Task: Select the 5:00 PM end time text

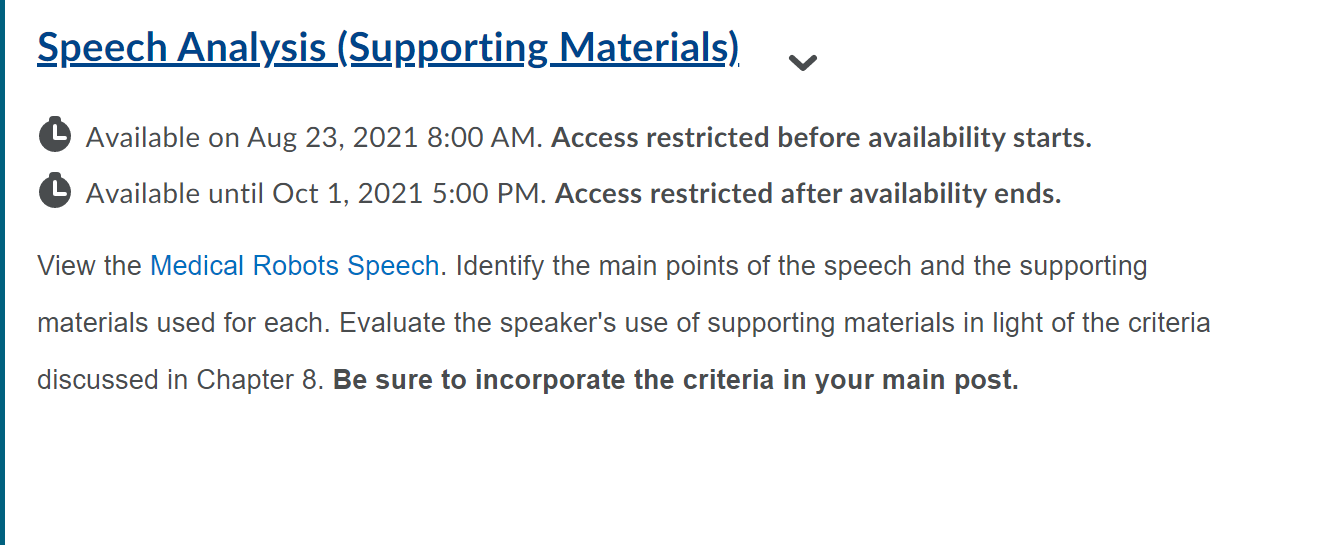Action: [487, 194]
